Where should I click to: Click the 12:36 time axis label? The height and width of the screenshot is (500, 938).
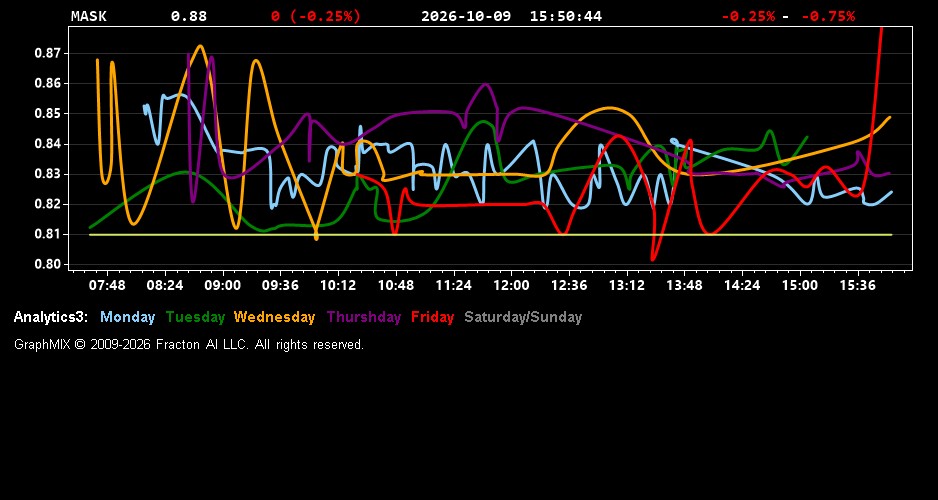point(569,285)
